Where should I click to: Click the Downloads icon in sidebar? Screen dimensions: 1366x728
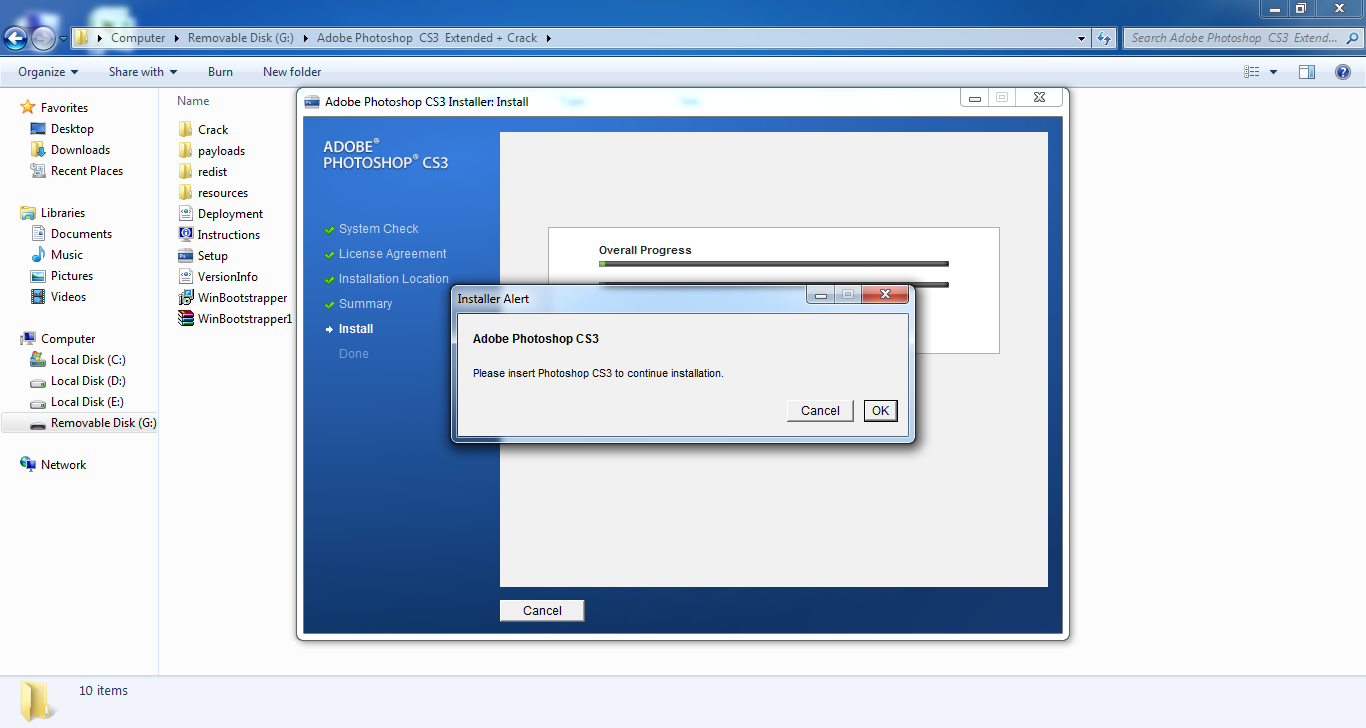tap(38, 149)
